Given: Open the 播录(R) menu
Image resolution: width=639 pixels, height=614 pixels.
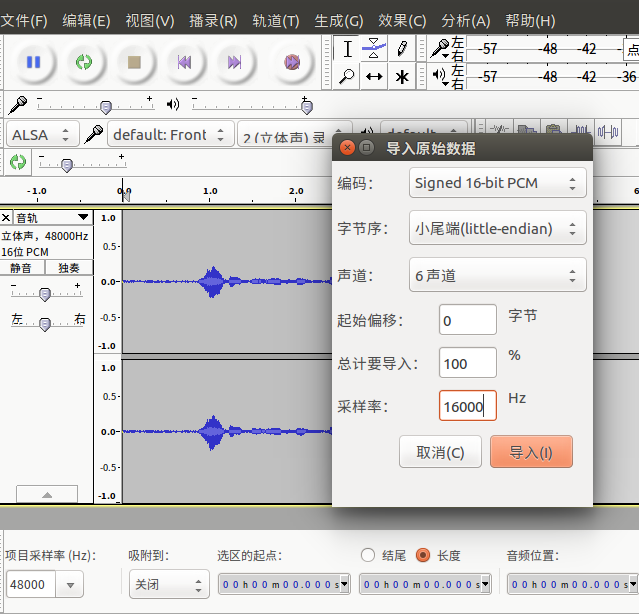Looking at the screenshot, I should (x=213, y=21).
